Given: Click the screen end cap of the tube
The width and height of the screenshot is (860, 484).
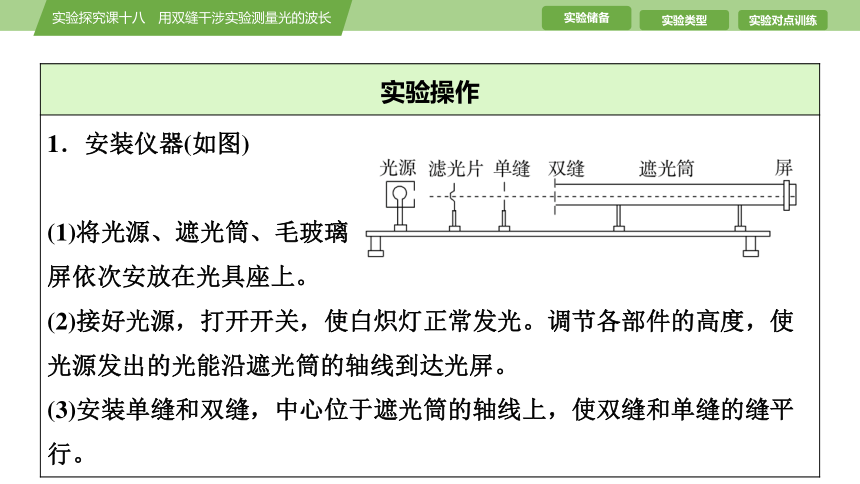Looking at the screenshot, I should (x=789, y=195).
